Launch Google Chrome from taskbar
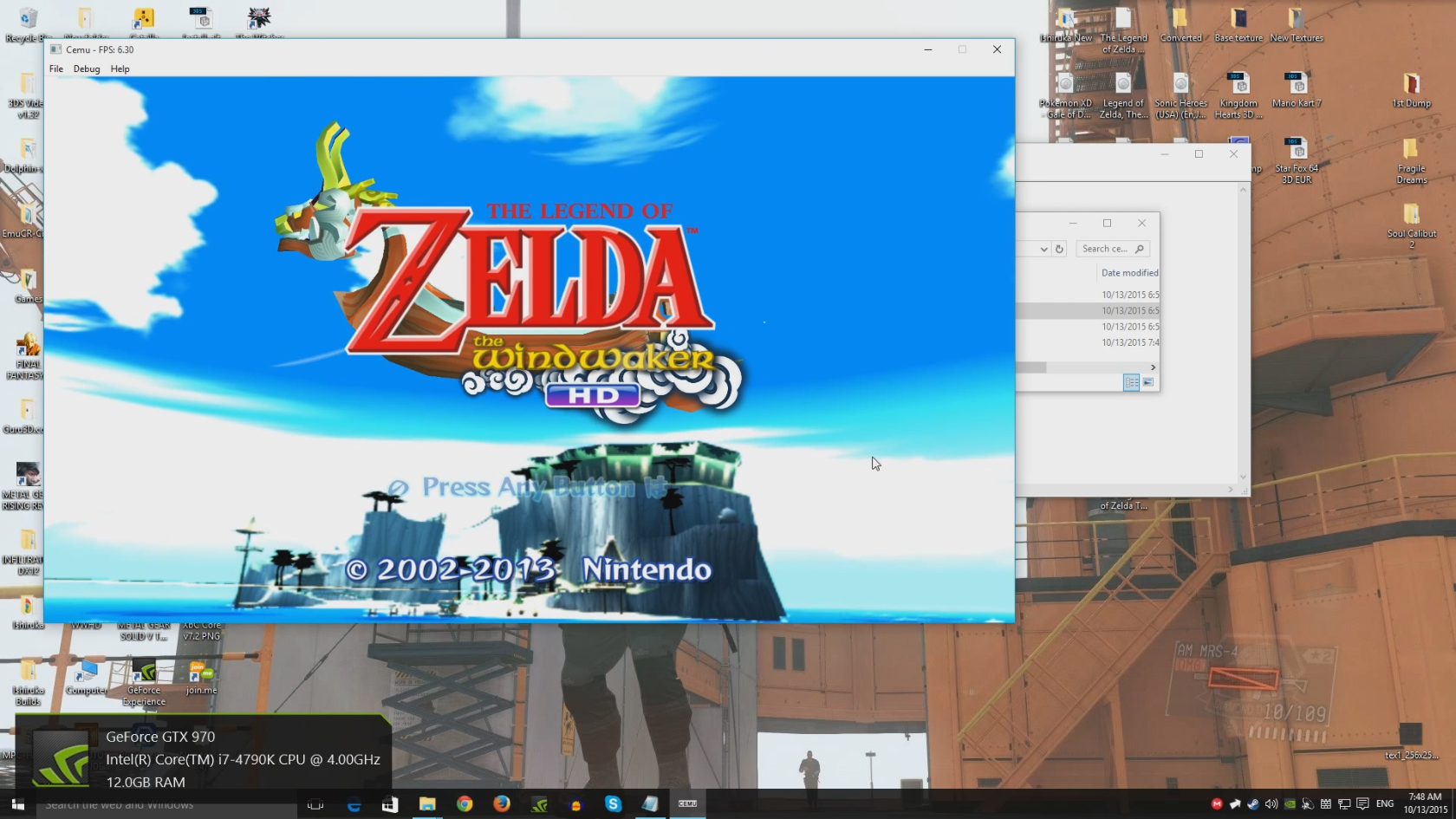This screenshot has height=819, width=1456. [x=465, y=804]
